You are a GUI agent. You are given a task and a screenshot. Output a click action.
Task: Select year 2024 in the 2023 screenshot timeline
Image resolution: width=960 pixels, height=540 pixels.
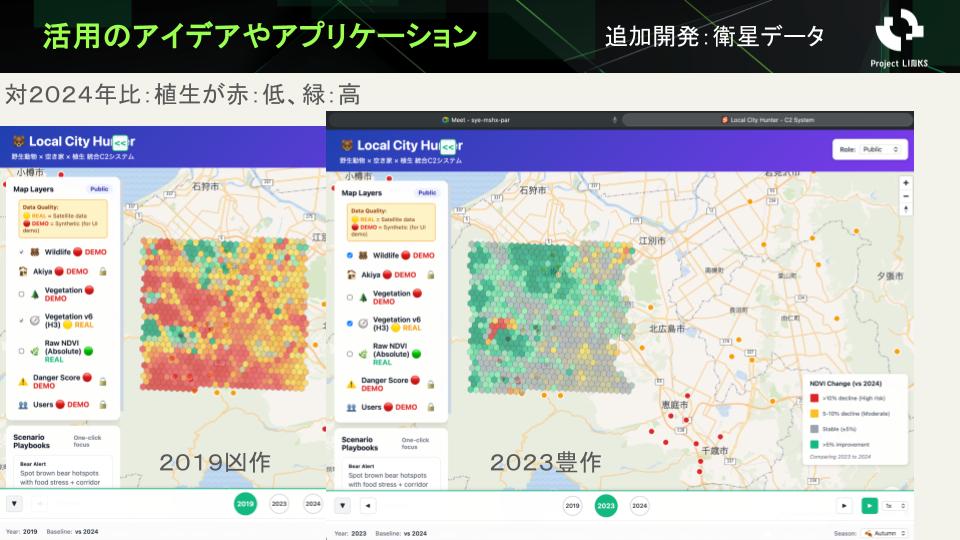[x=639, y=506]
